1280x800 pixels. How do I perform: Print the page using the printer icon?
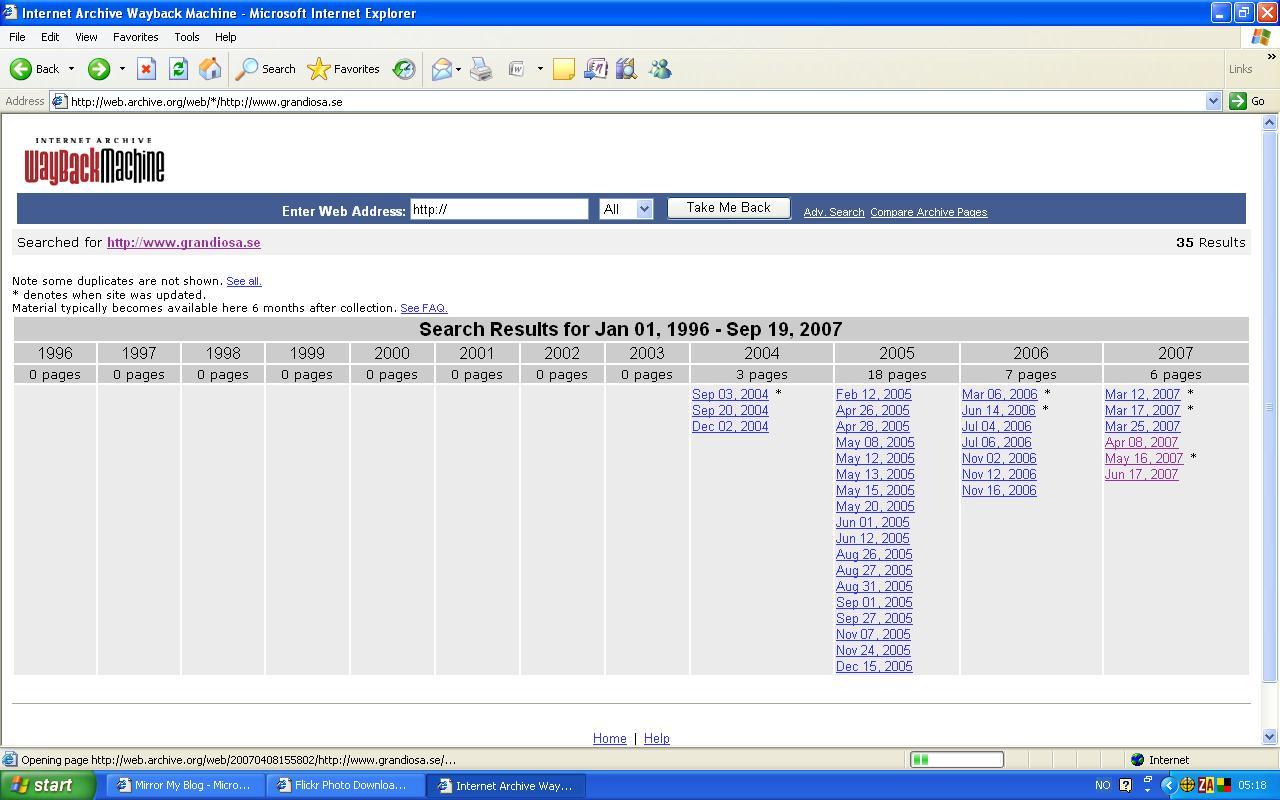pyautogui.click(x=481, y=69)
